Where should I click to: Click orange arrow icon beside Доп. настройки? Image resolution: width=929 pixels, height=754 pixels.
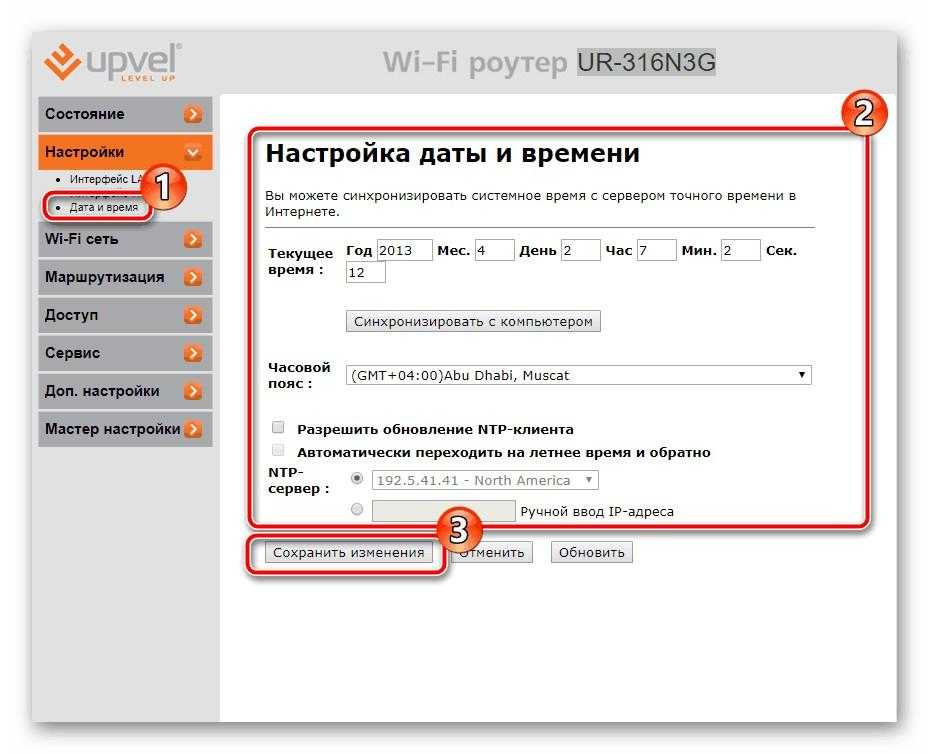(x=193, y=392)
